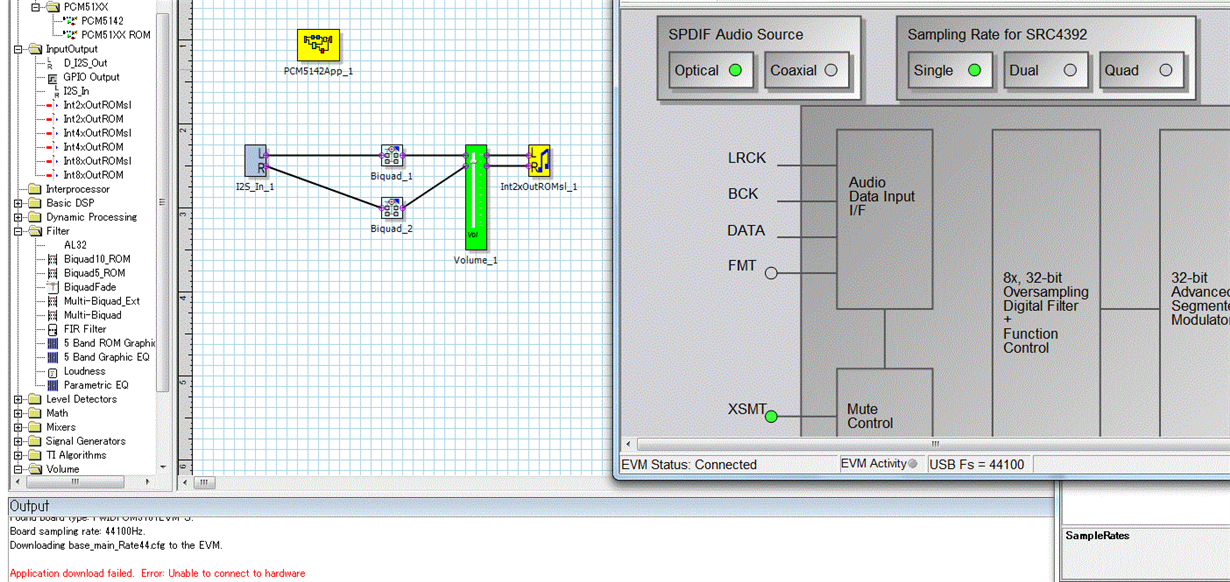Select the Biquad_1 filter block
This screenshot has height=582, width=1230.
[x=392, y=155]
